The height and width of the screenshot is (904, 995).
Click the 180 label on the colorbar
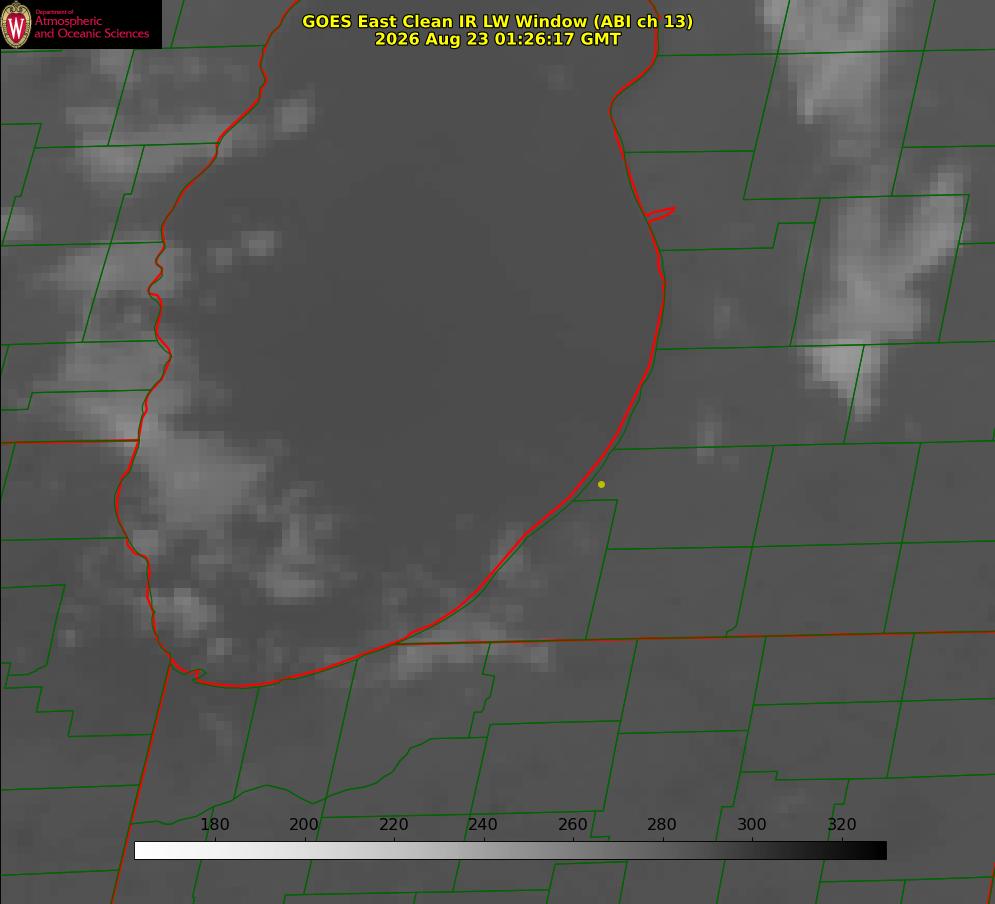click(214, 824)
